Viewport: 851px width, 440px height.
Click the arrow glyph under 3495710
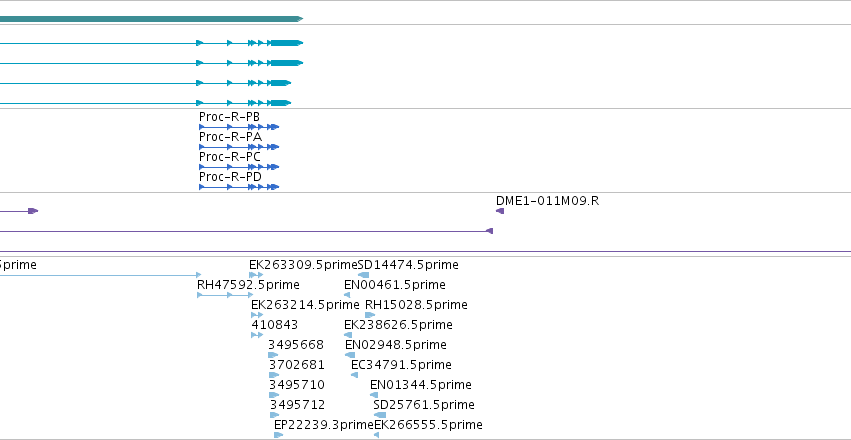[x=274, y=395]
